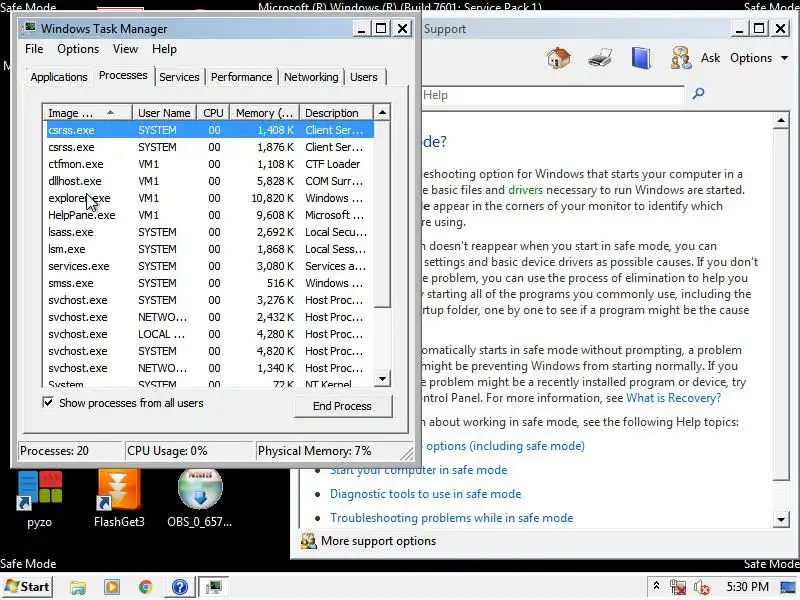This screenshot has width=800, height=600.
Task: Click the Task Manager taskbar button
Action: click(213, 587)
